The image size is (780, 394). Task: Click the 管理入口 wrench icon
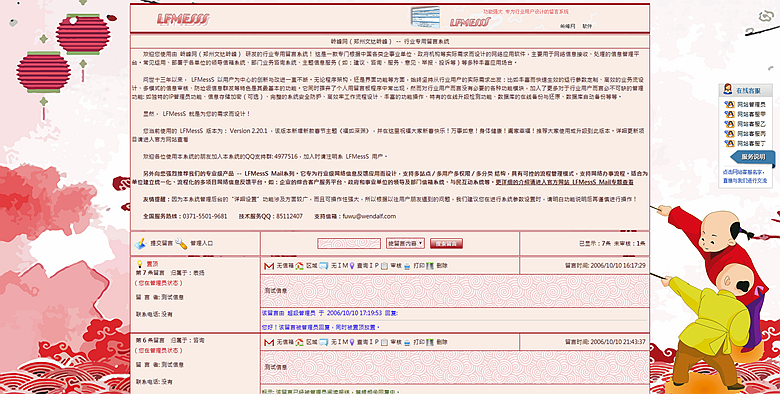point(181,243)
